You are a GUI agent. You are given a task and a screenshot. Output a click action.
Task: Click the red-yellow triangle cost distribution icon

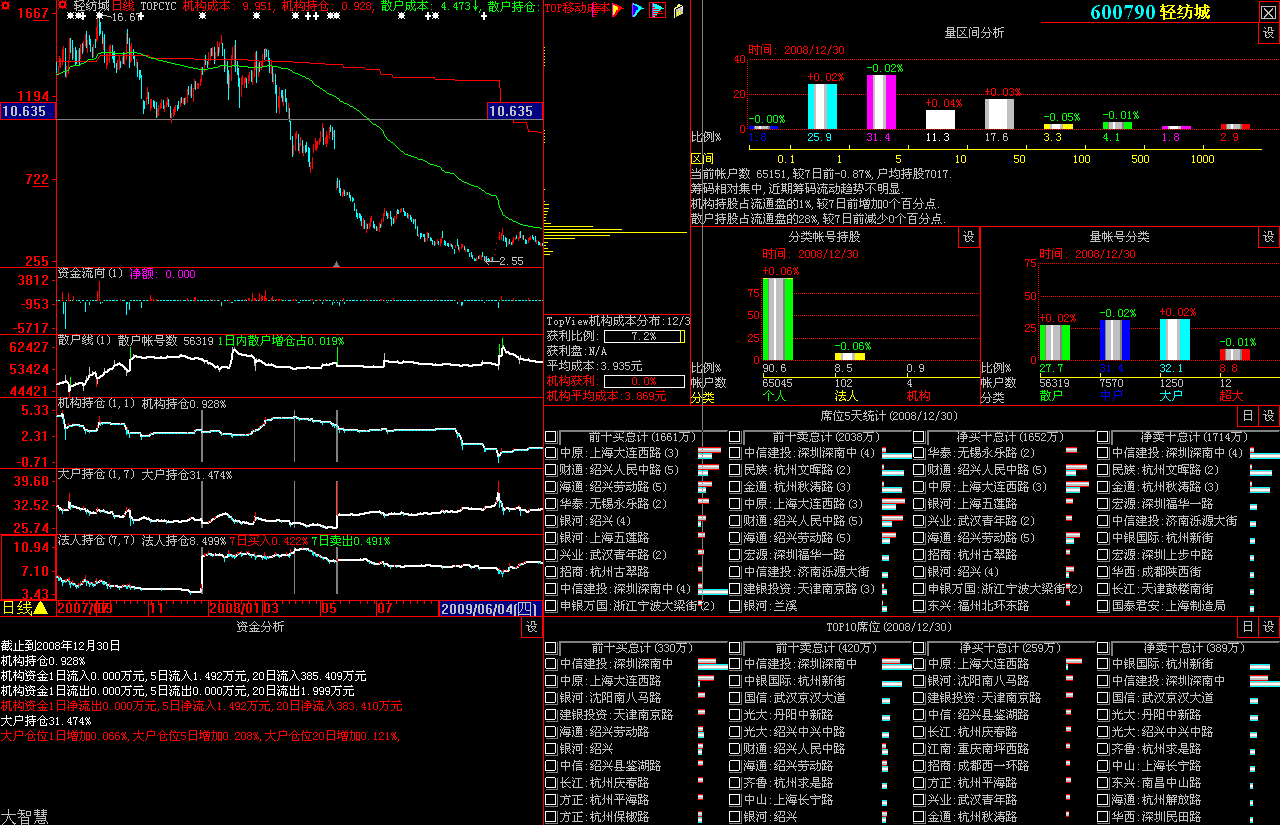618,10
